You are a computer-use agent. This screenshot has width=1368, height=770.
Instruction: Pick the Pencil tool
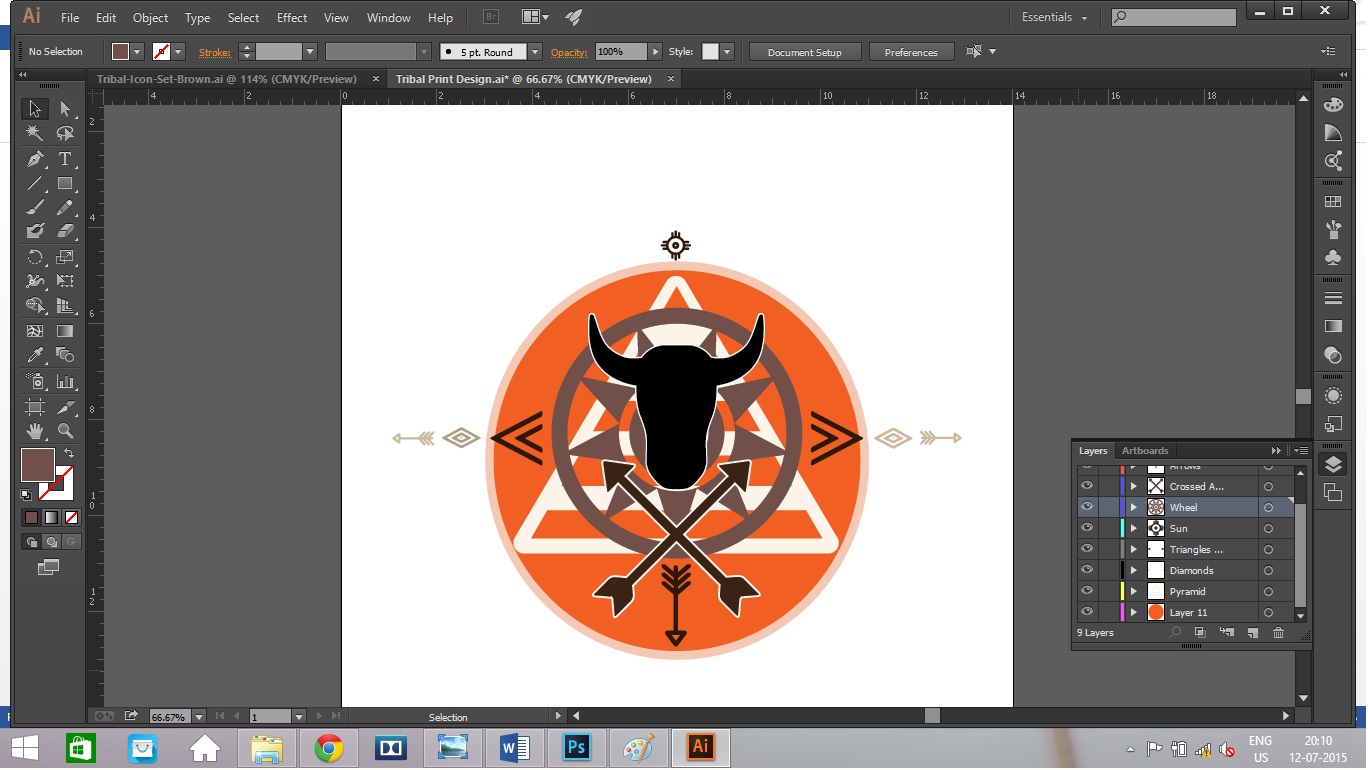tap(65, 207)
